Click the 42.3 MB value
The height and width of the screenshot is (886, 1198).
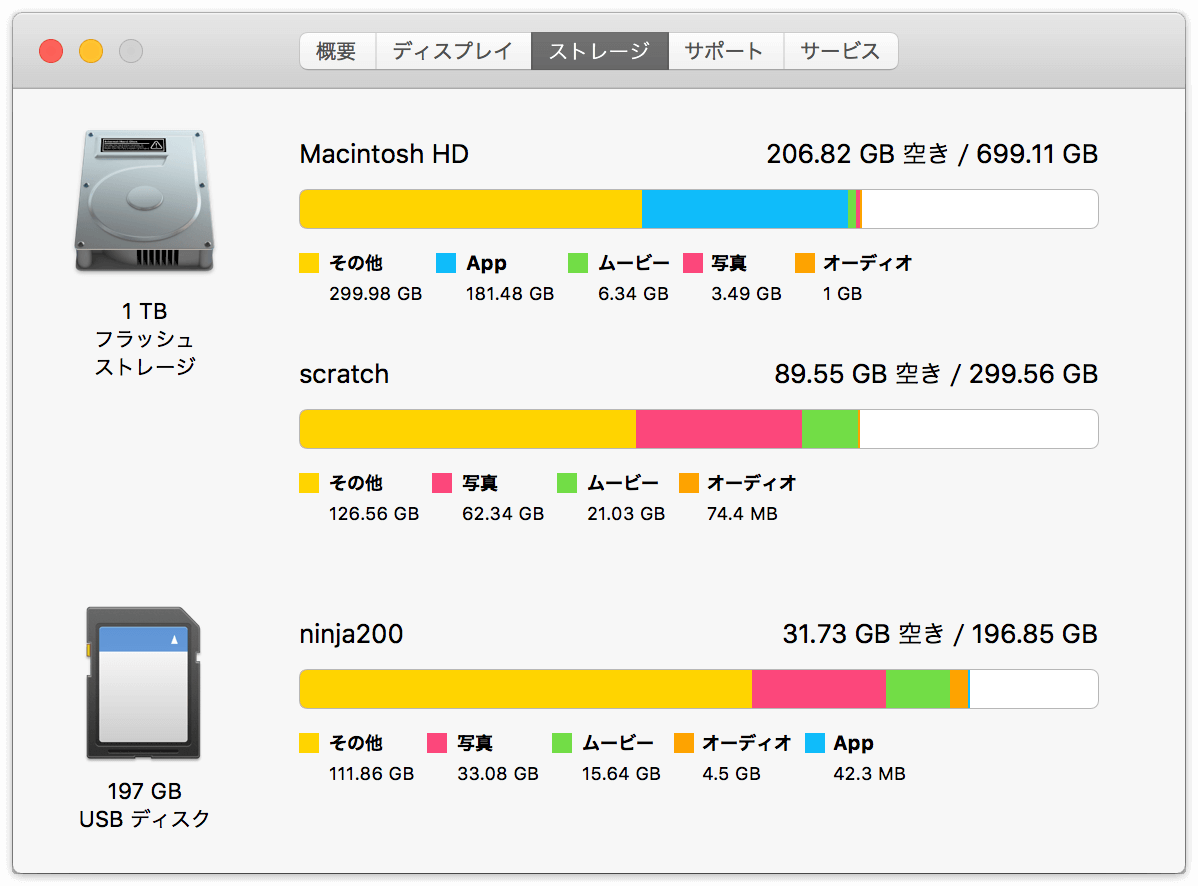tap(869, 774)
